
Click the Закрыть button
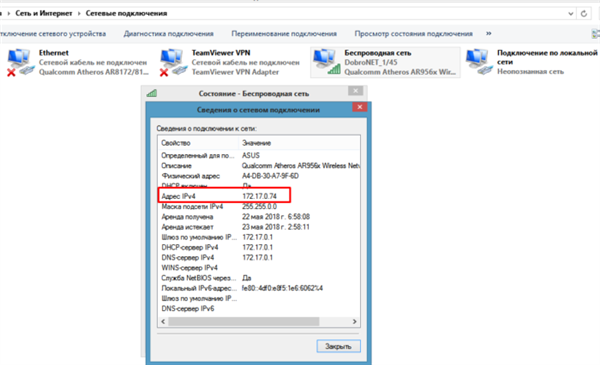click(338, 346)
